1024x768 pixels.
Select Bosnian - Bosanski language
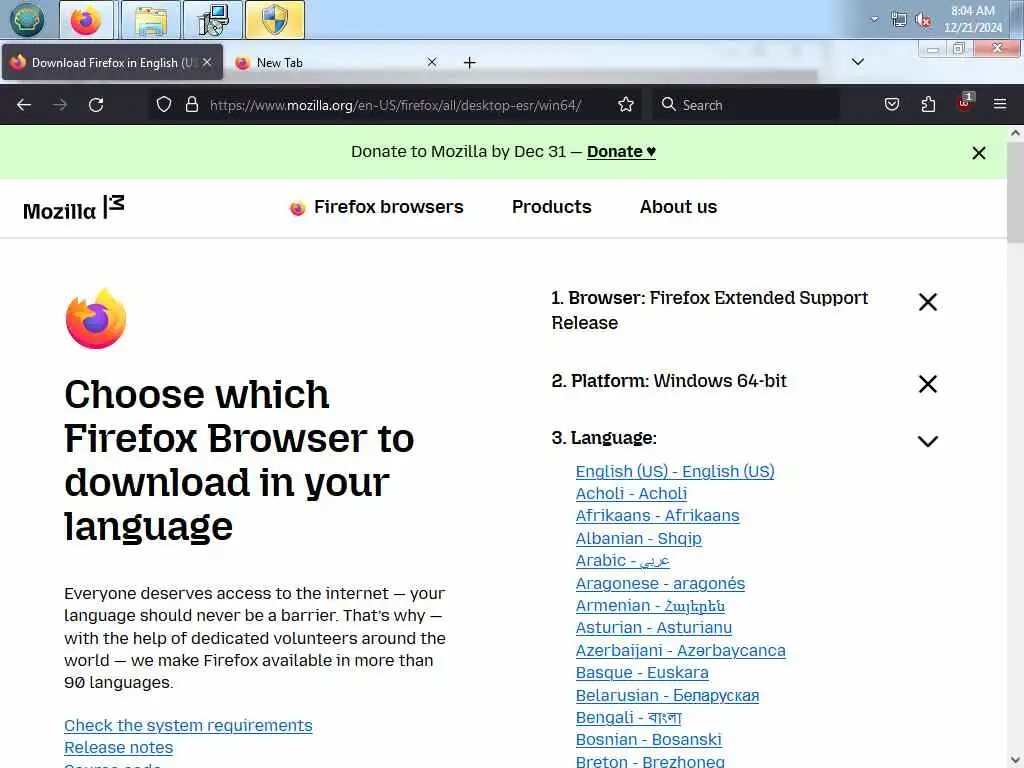pos(648,740)
